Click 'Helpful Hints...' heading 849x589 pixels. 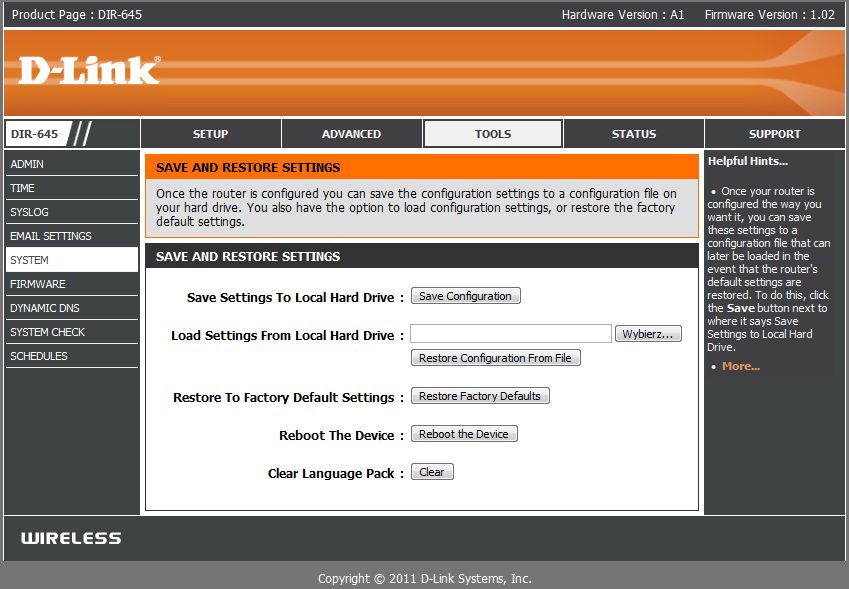748,161
